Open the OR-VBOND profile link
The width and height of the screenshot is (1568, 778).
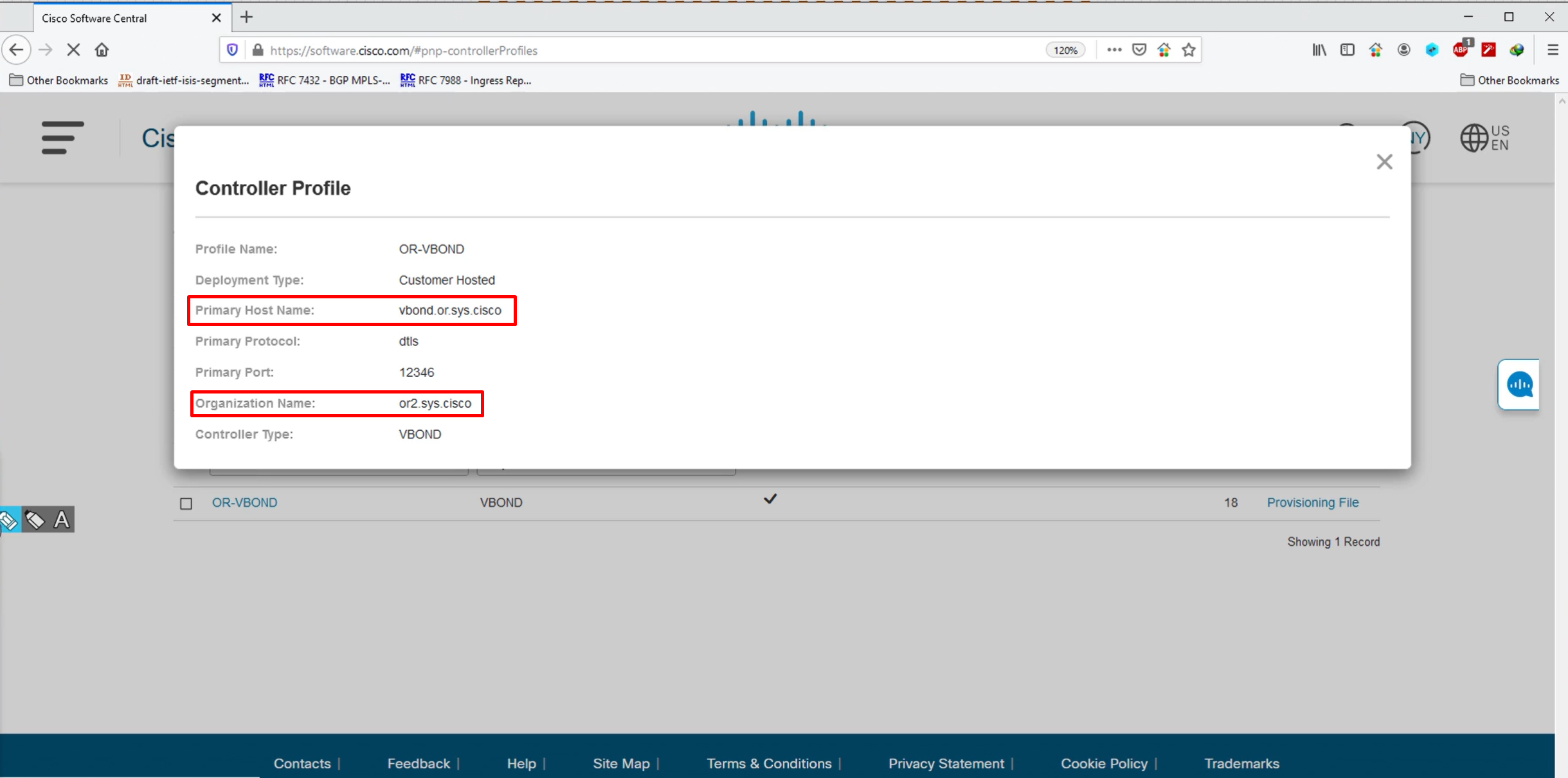[x=244, y=503]
